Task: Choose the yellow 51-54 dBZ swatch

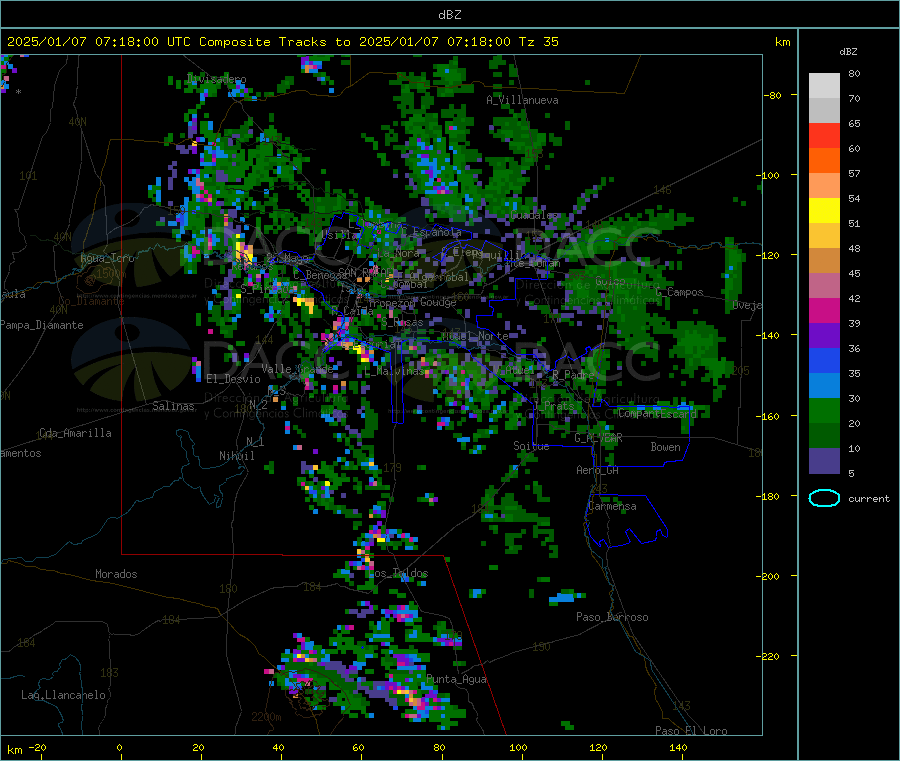Action: click(824, 211)
